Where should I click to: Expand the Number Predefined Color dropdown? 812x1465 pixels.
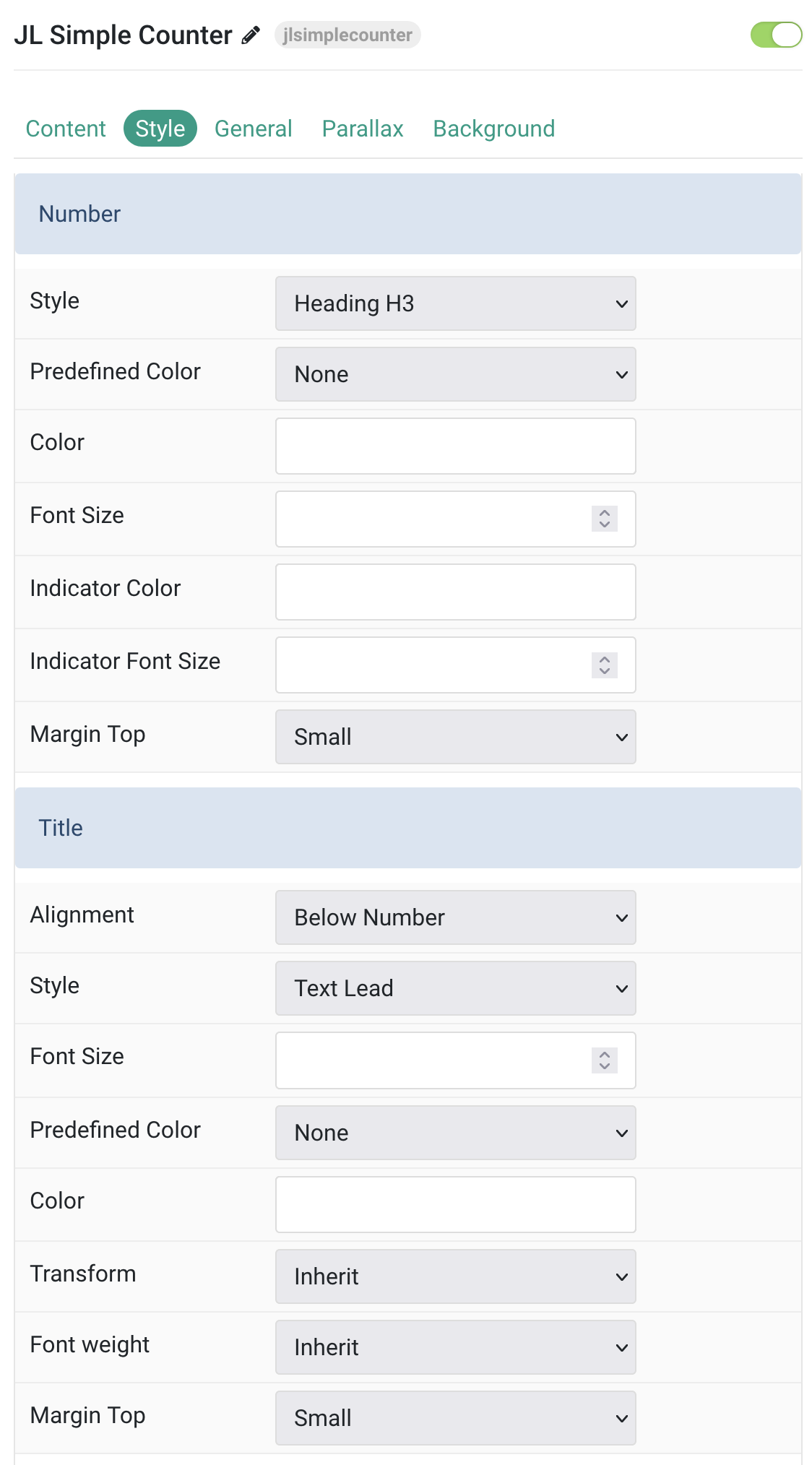456,374
